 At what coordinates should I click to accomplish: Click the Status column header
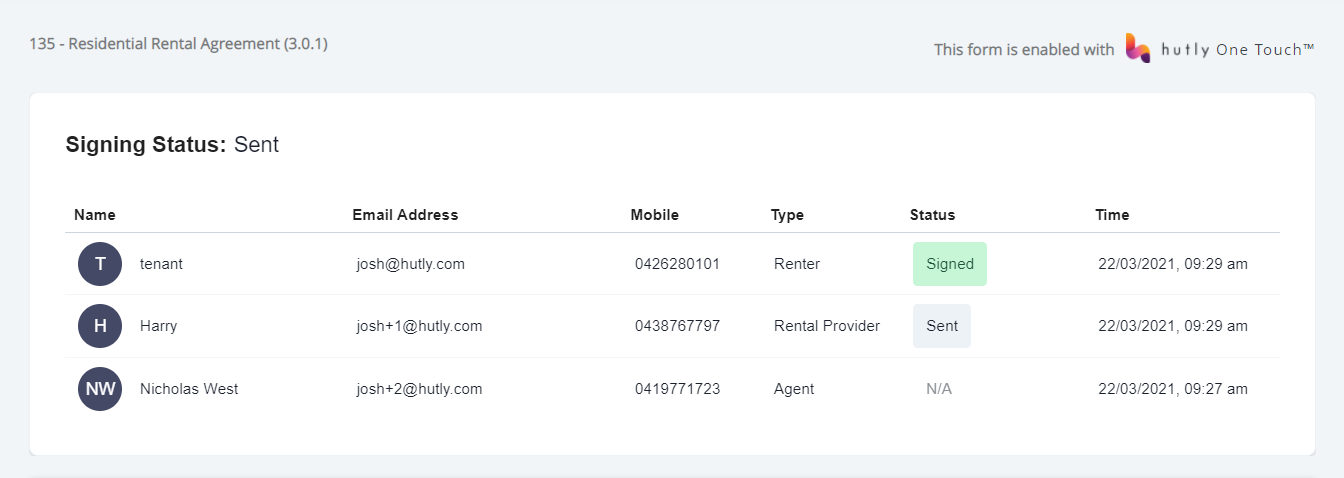[x=932, y=215]
